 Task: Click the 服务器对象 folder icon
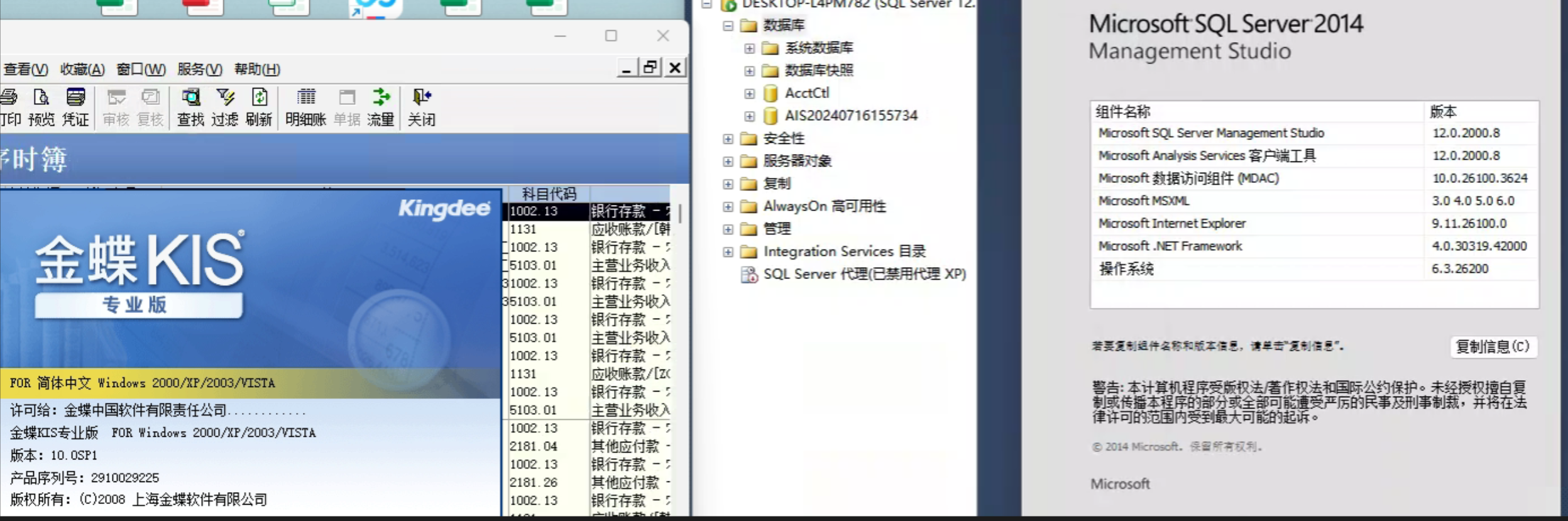[x=748, y=162]
